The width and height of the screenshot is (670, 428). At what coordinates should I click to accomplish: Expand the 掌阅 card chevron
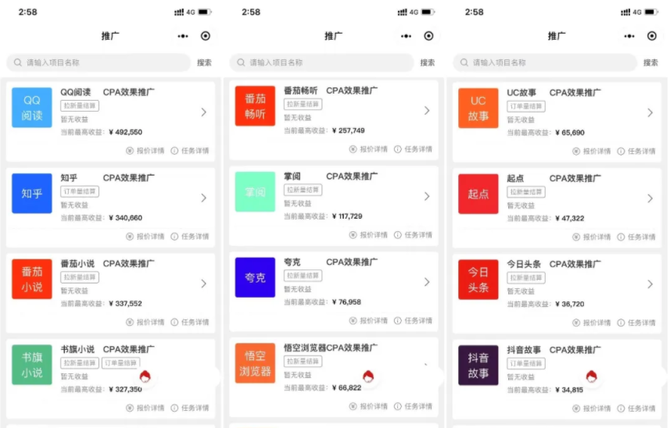coord(427,196)
